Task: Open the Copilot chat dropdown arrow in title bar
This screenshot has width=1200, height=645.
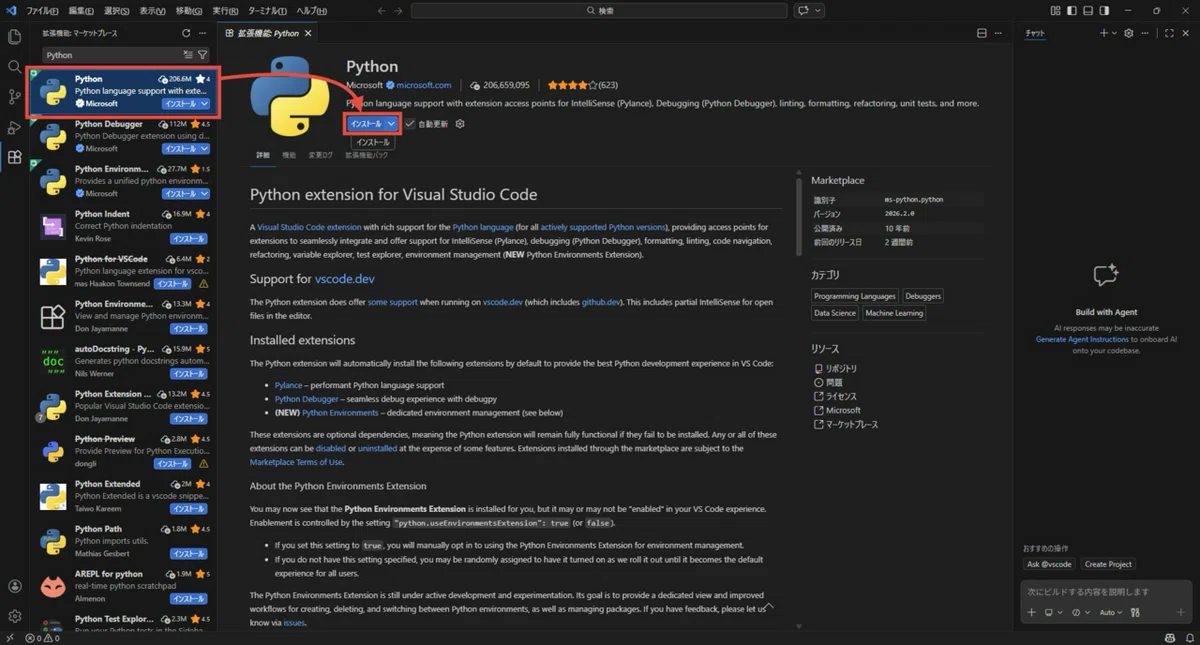Action: point(818,10)
